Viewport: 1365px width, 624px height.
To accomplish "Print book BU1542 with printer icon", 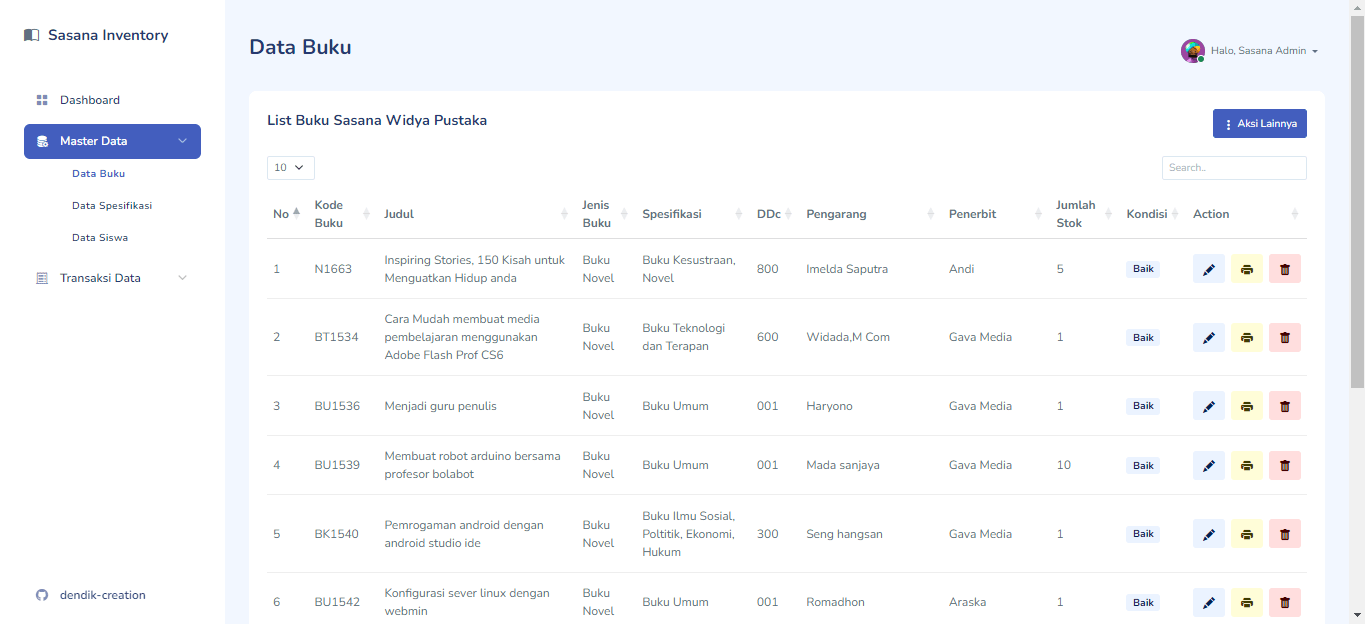I will pos(1247,602).
